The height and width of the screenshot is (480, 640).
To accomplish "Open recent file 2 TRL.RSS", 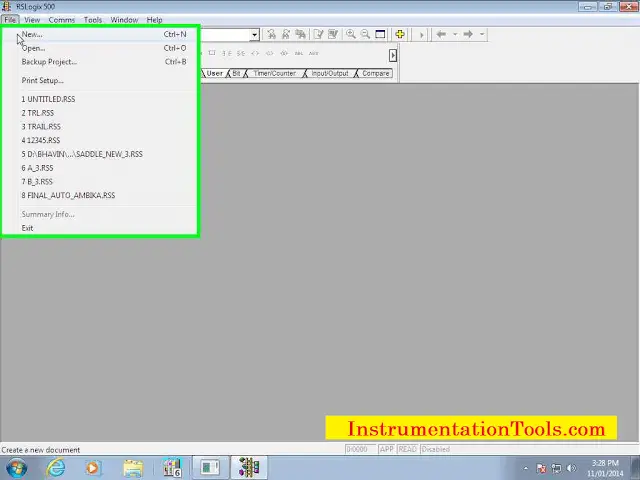I will 100,113.
